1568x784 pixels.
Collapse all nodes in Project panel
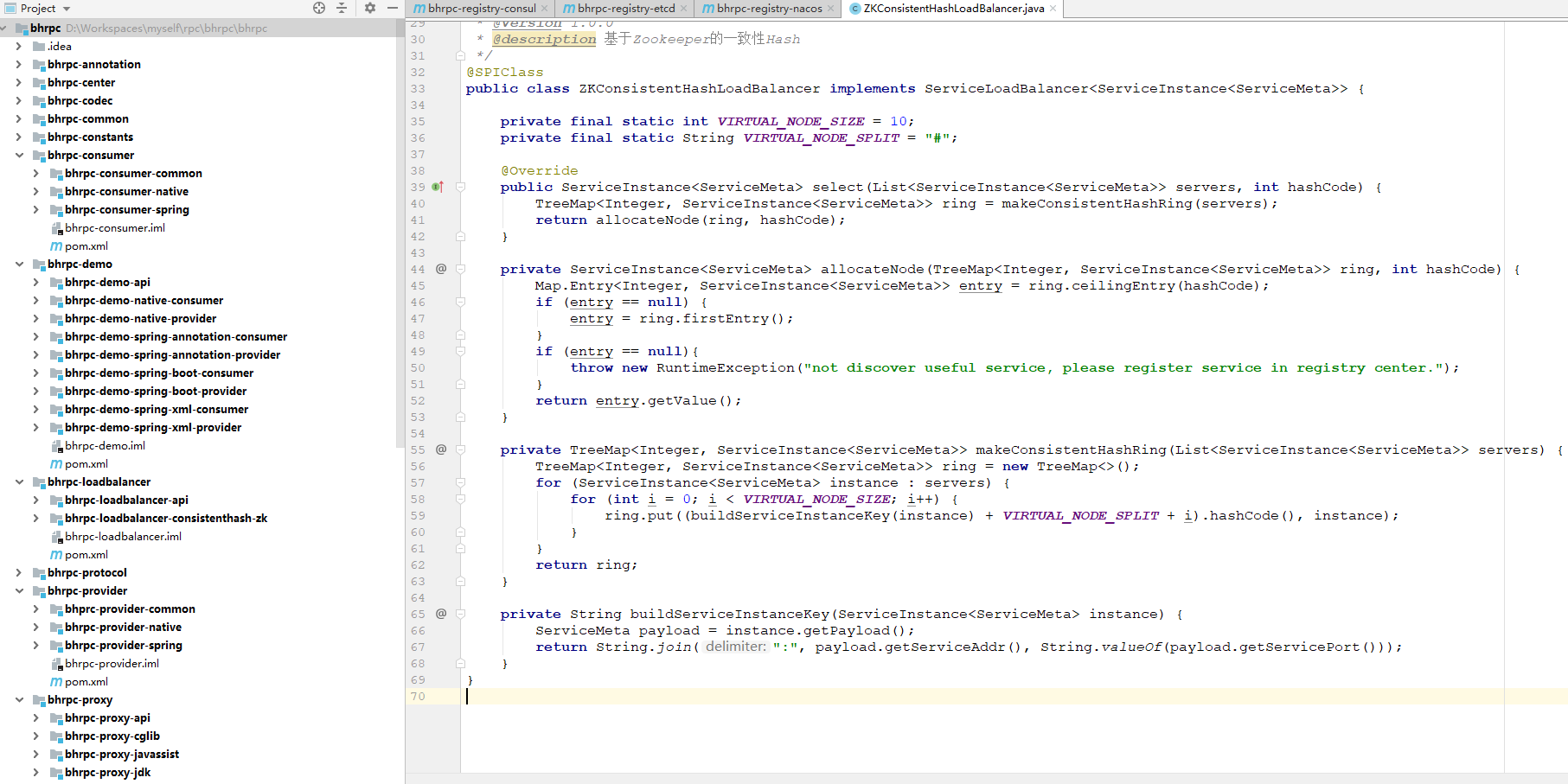click(x=342, y=8)
